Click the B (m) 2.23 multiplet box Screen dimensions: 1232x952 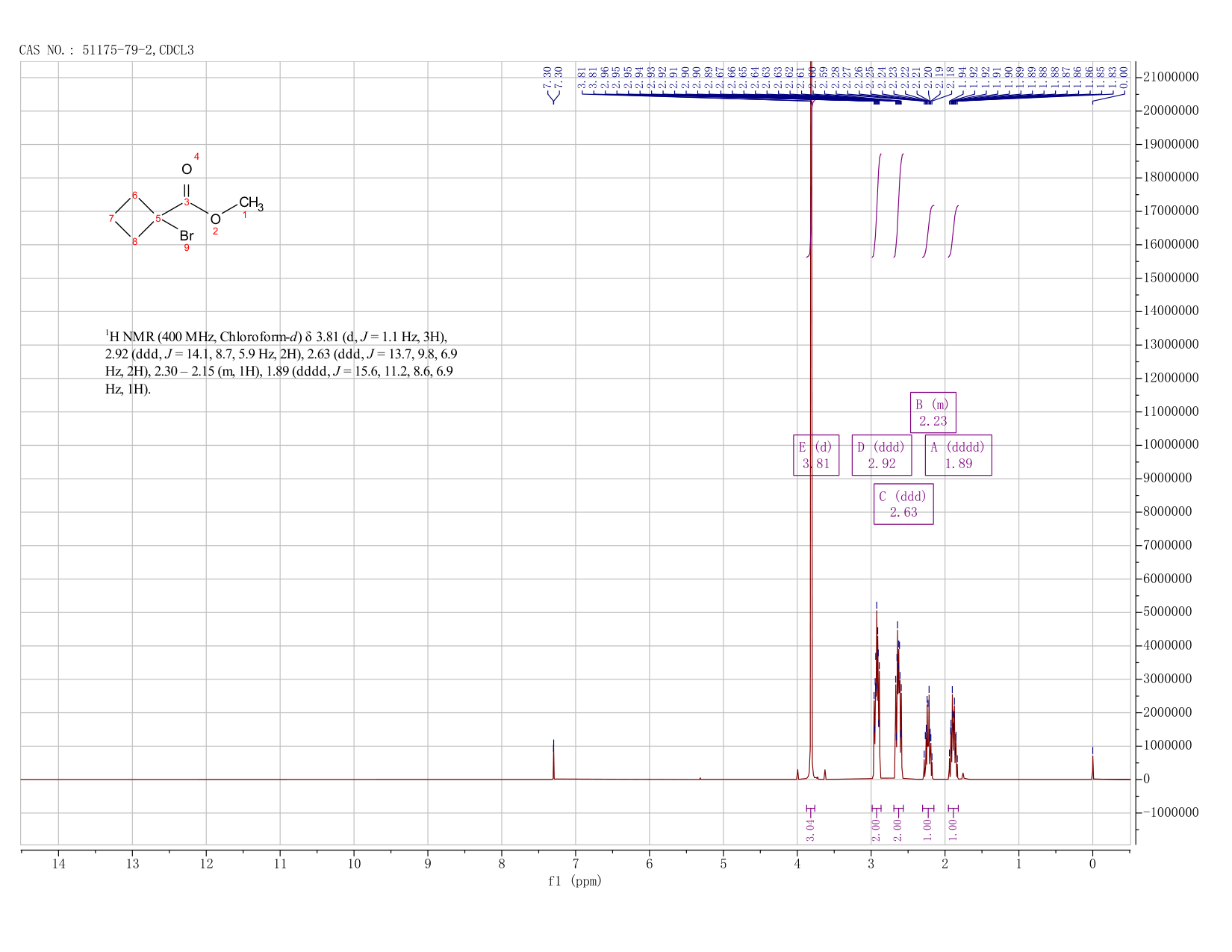pos(933,412)
